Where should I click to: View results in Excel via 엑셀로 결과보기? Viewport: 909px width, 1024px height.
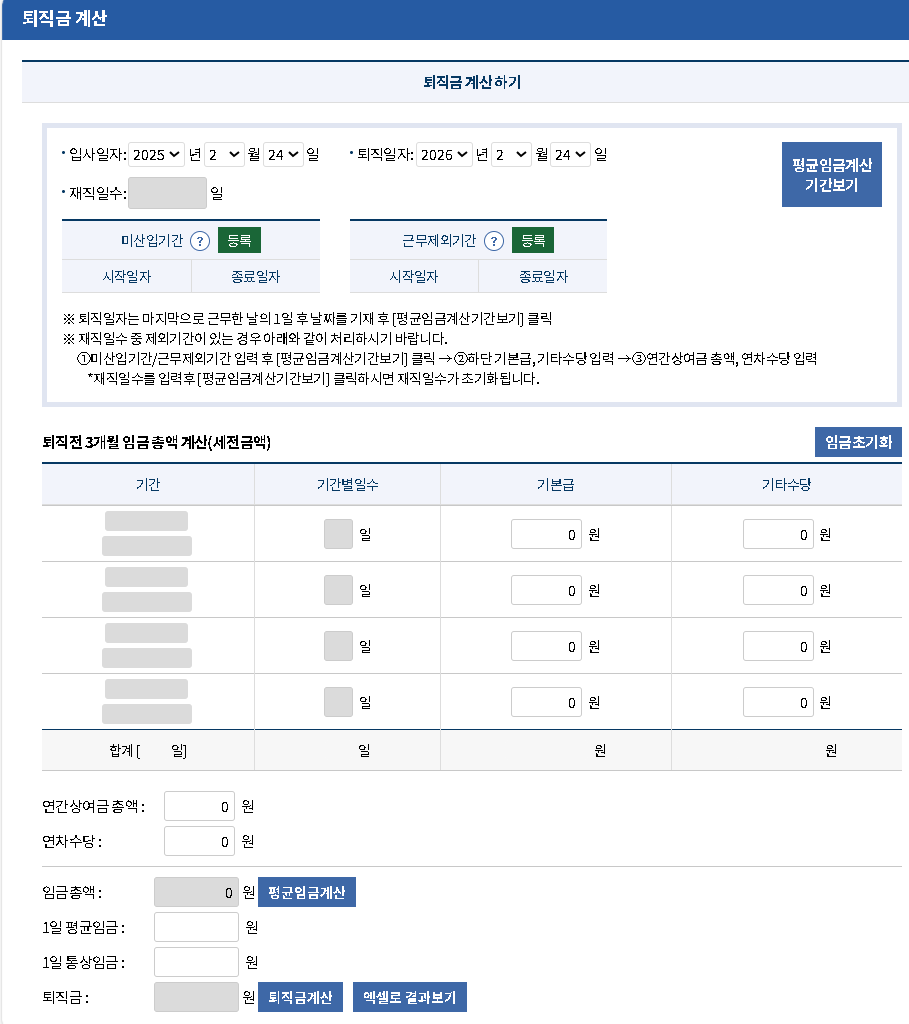[x=409, y=996]
